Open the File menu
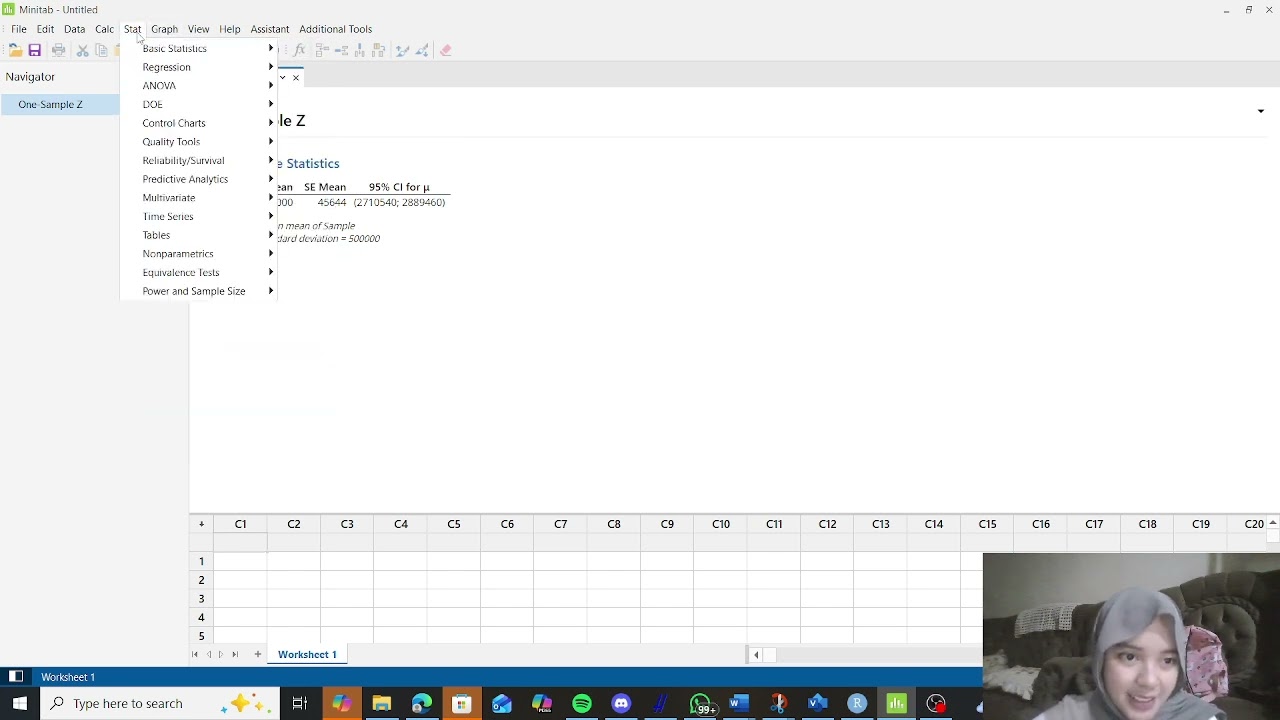 pyautogui.click(x=19, y=29)
